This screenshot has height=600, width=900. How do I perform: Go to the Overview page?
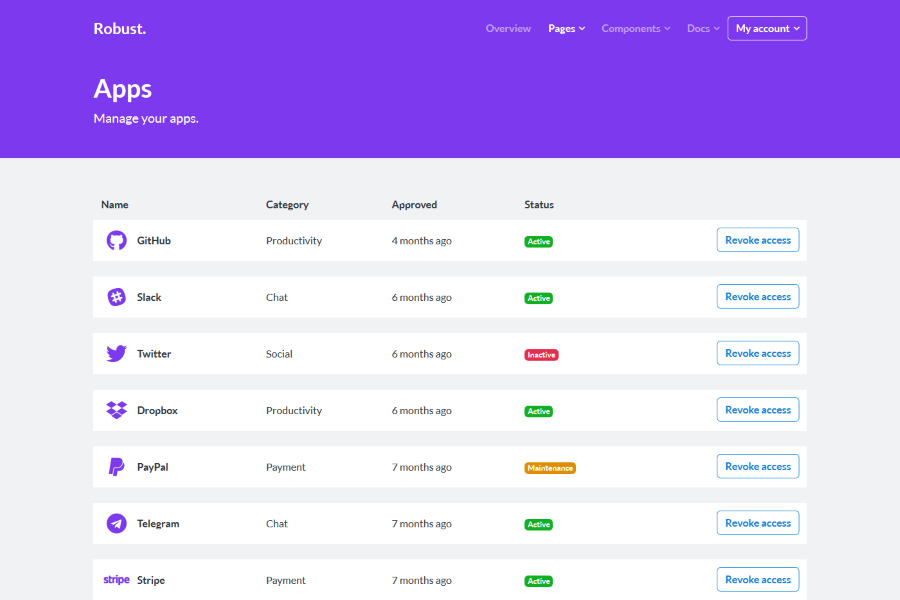[508, 29]
